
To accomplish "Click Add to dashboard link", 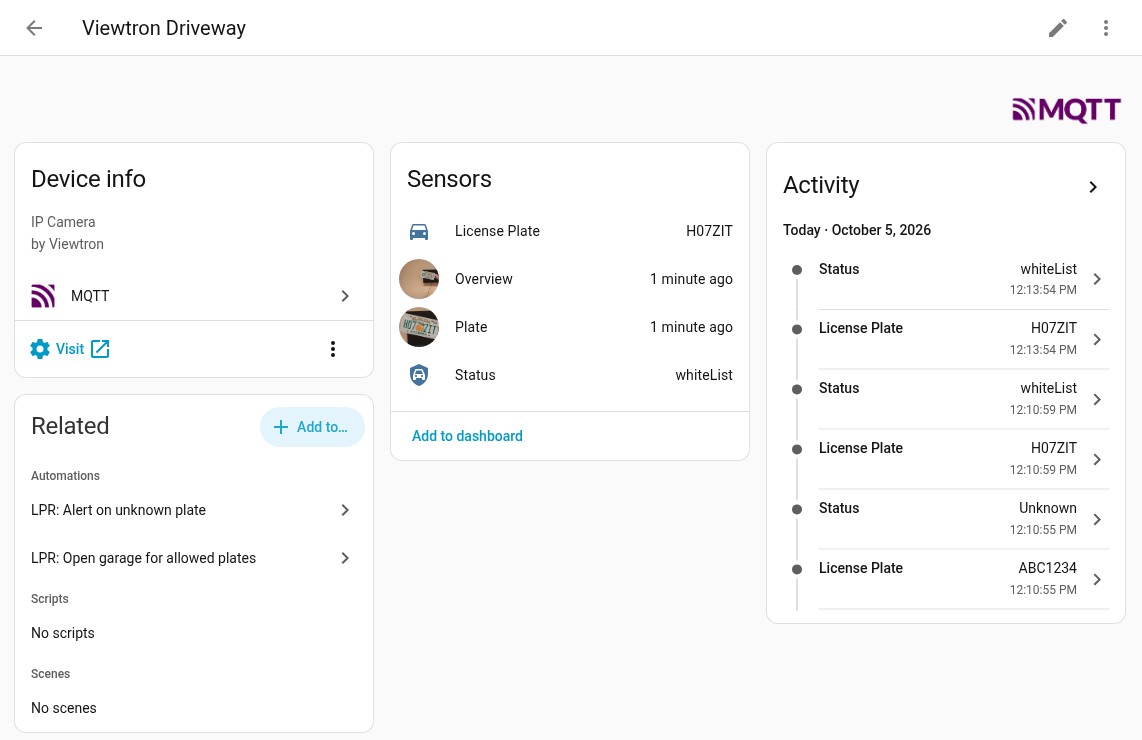I will click(x=467, y=436).
